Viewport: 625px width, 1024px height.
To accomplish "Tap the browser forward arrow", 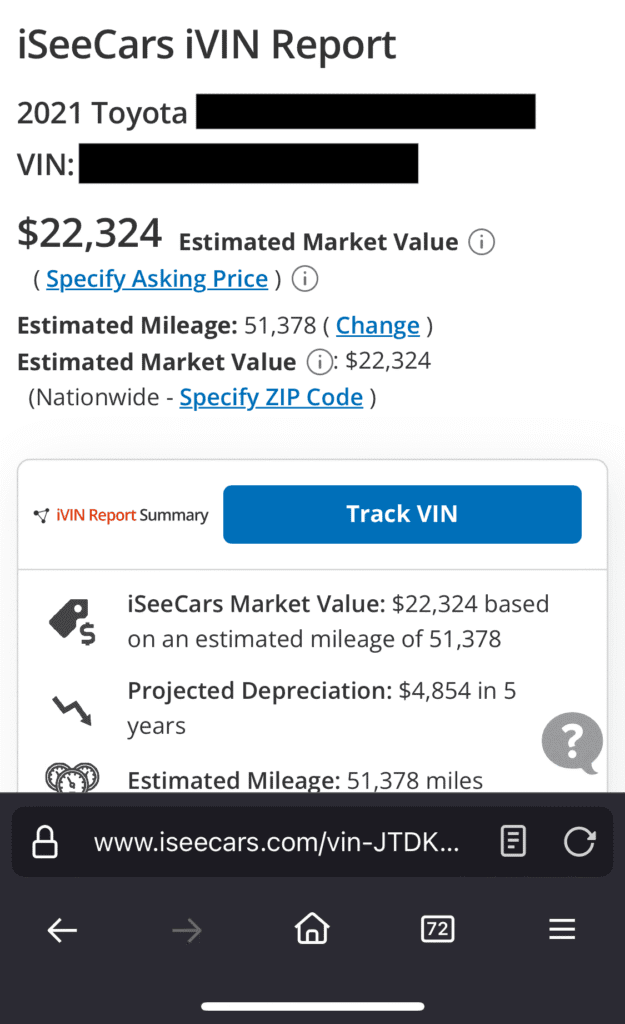I will coord(187,930).
